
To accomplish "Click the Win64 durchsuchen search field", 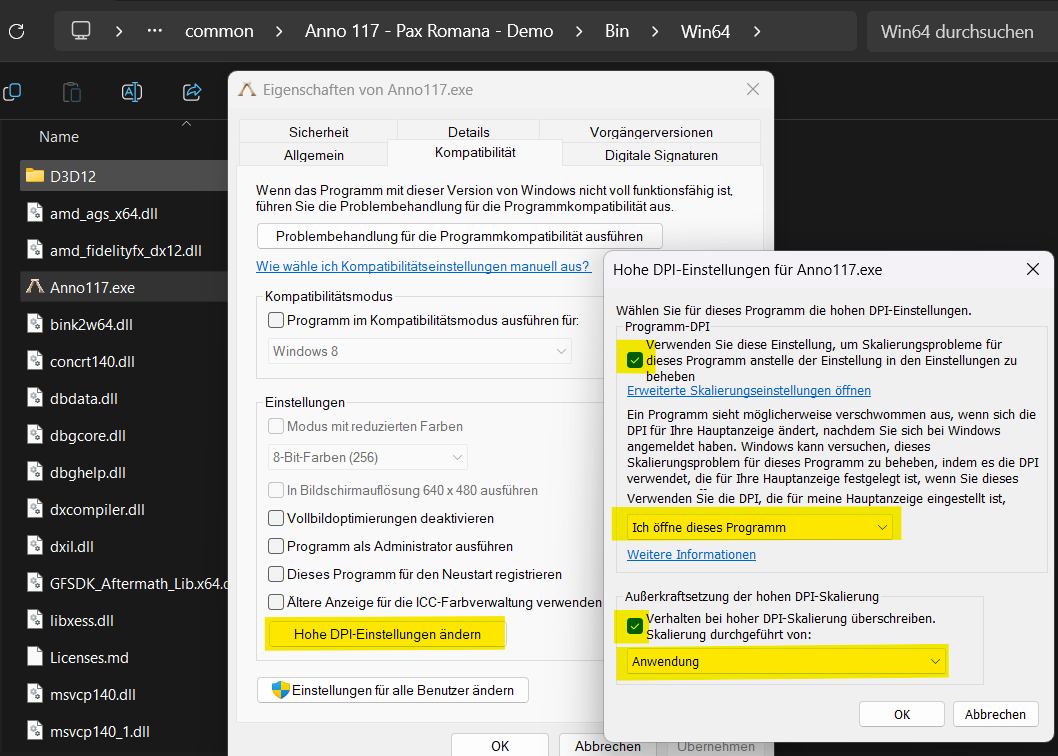I will click(x=962, y=31).
